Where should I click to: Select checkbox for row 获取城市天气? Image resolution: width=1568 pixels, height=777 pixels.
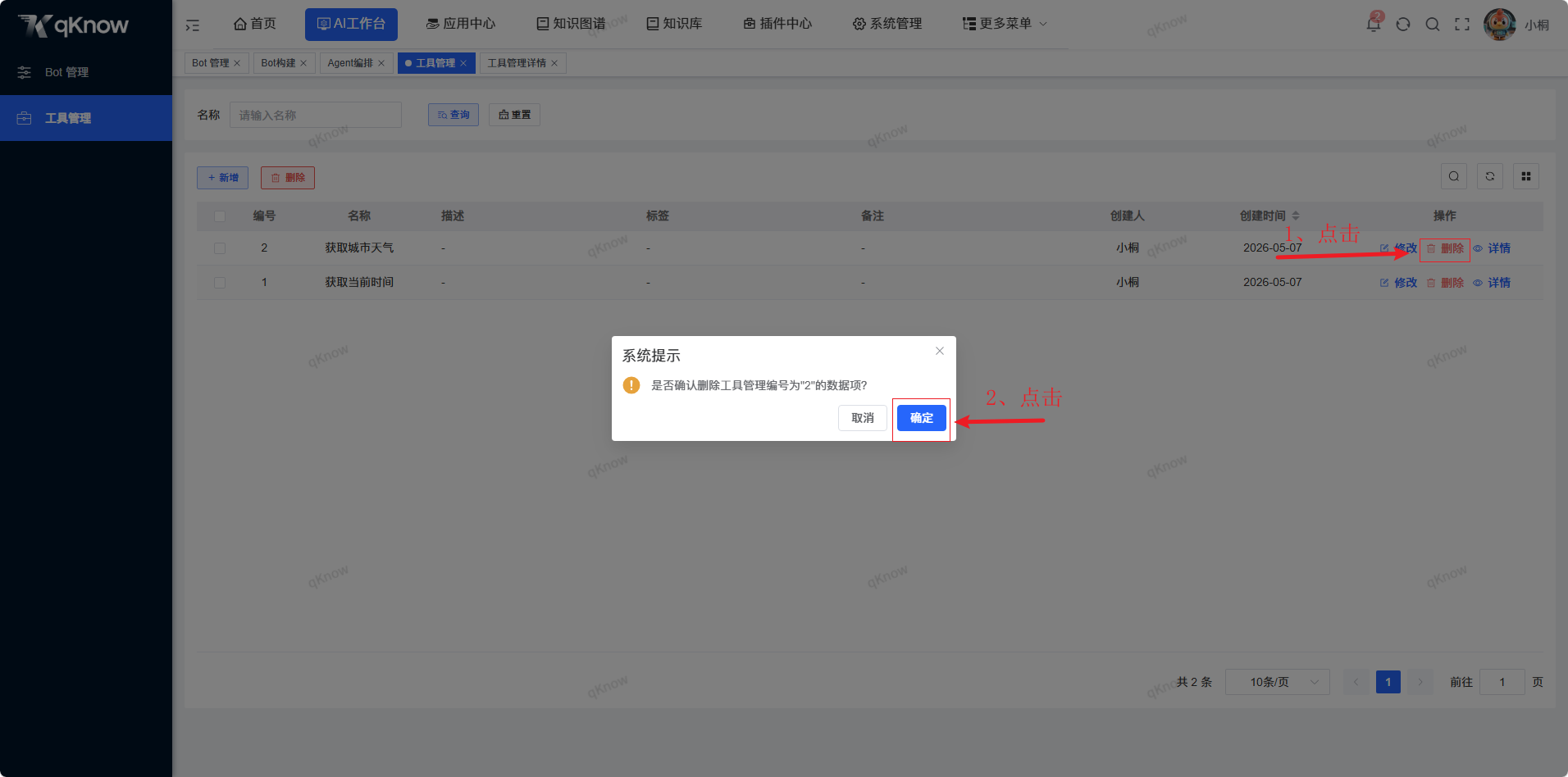(x=220, y=248)
